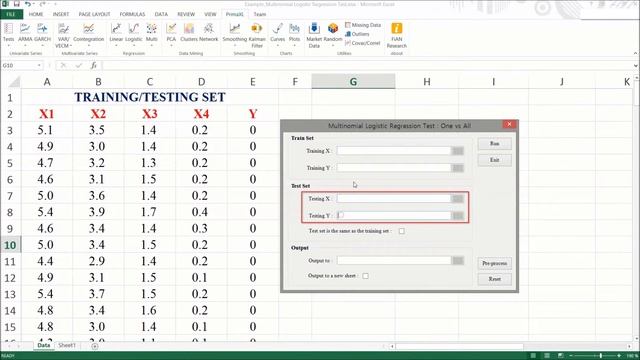Image resolution: width=640 pixels, height=360 pixels.
Task: Open the Multi regression tool
Action: point(151,33)
